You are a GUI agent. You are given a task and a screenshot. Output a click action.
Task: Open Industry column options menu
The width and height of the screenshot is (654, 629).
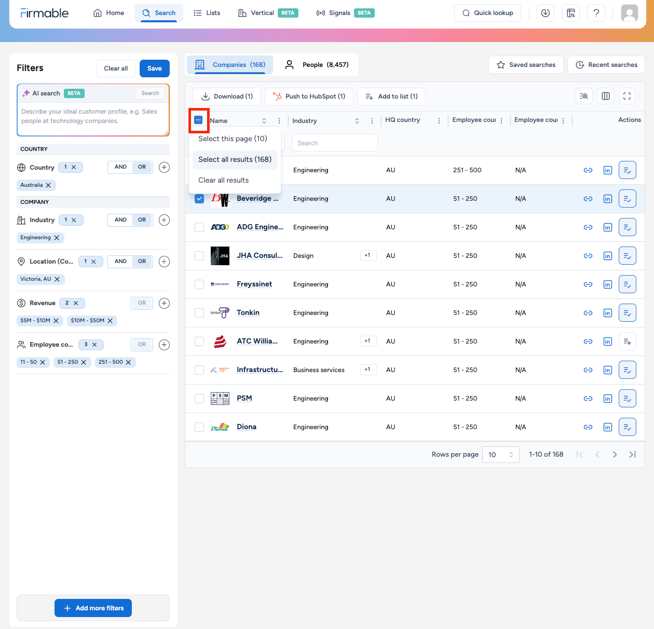tap(372, 121)
